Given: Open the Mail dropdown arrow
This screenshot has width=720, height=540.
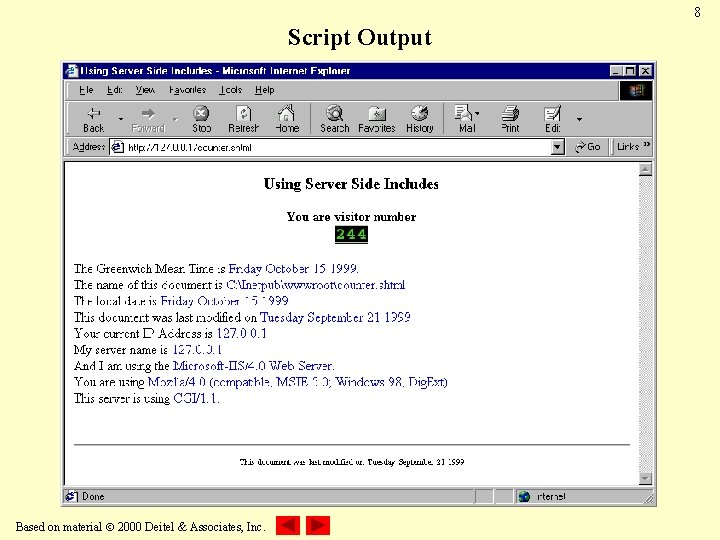Looking at the screenshot, I should pyautogui.click(x=477, y=113).
